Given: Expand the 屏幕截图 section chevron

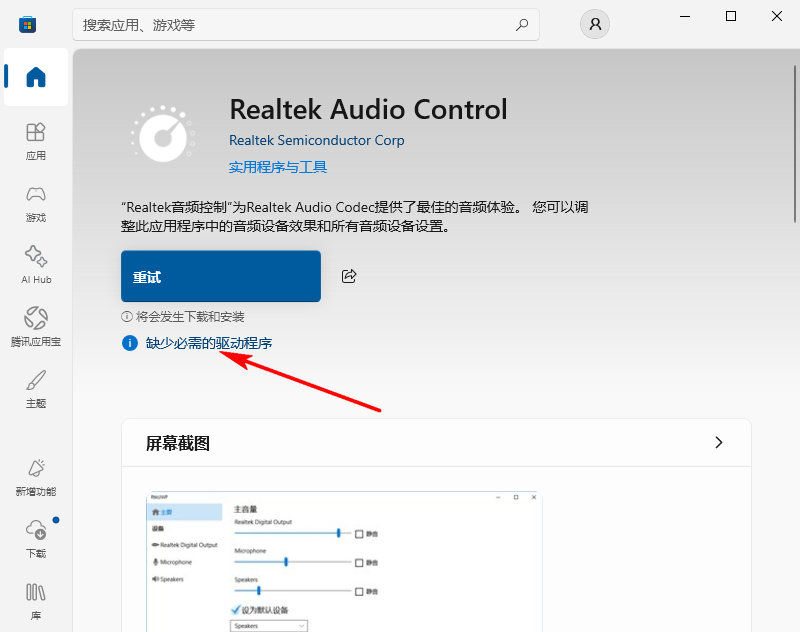Looking at the screenshot, I should click(718, 442).
